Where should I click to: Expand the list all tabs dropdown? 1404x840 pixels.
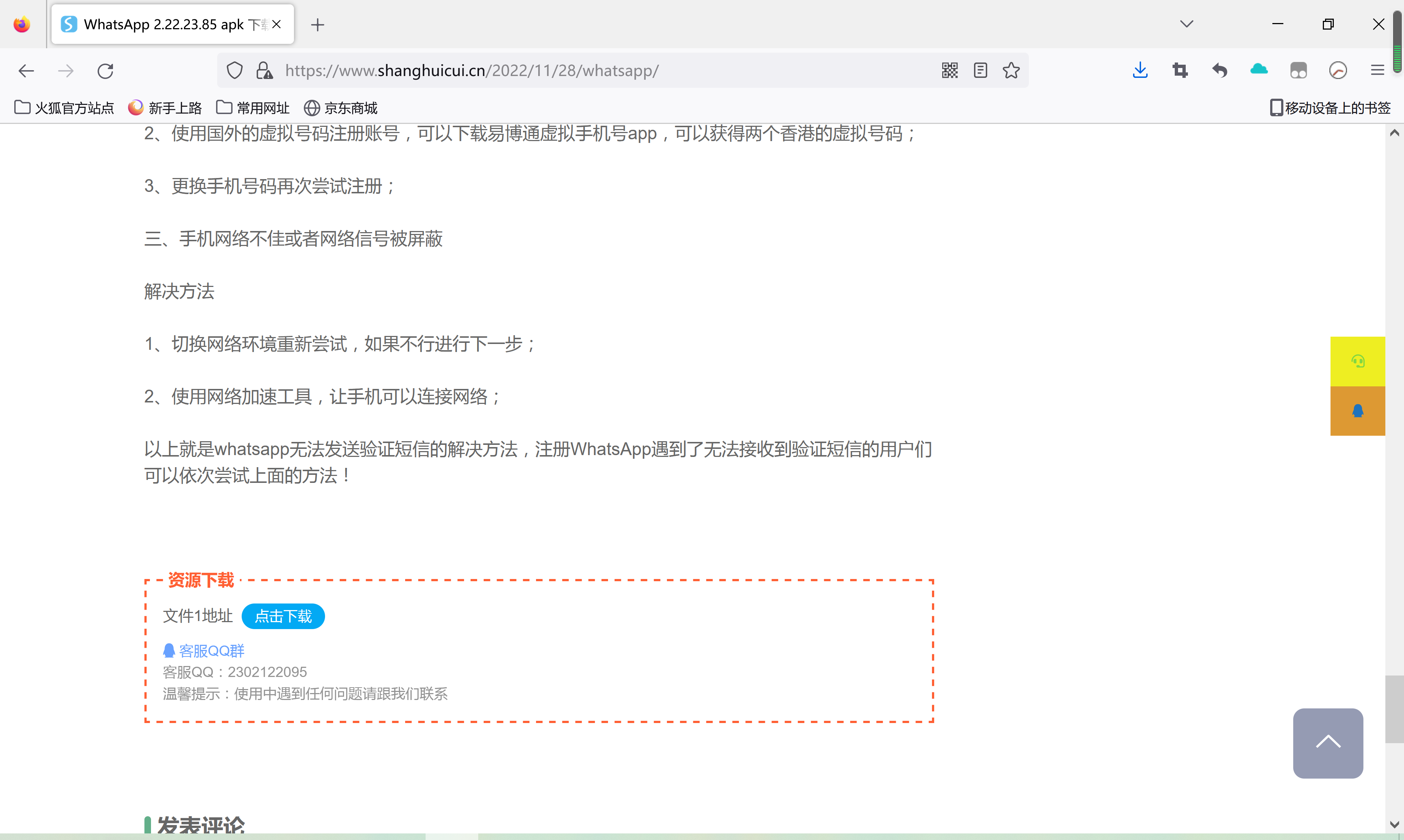[x=1186, y=24]
